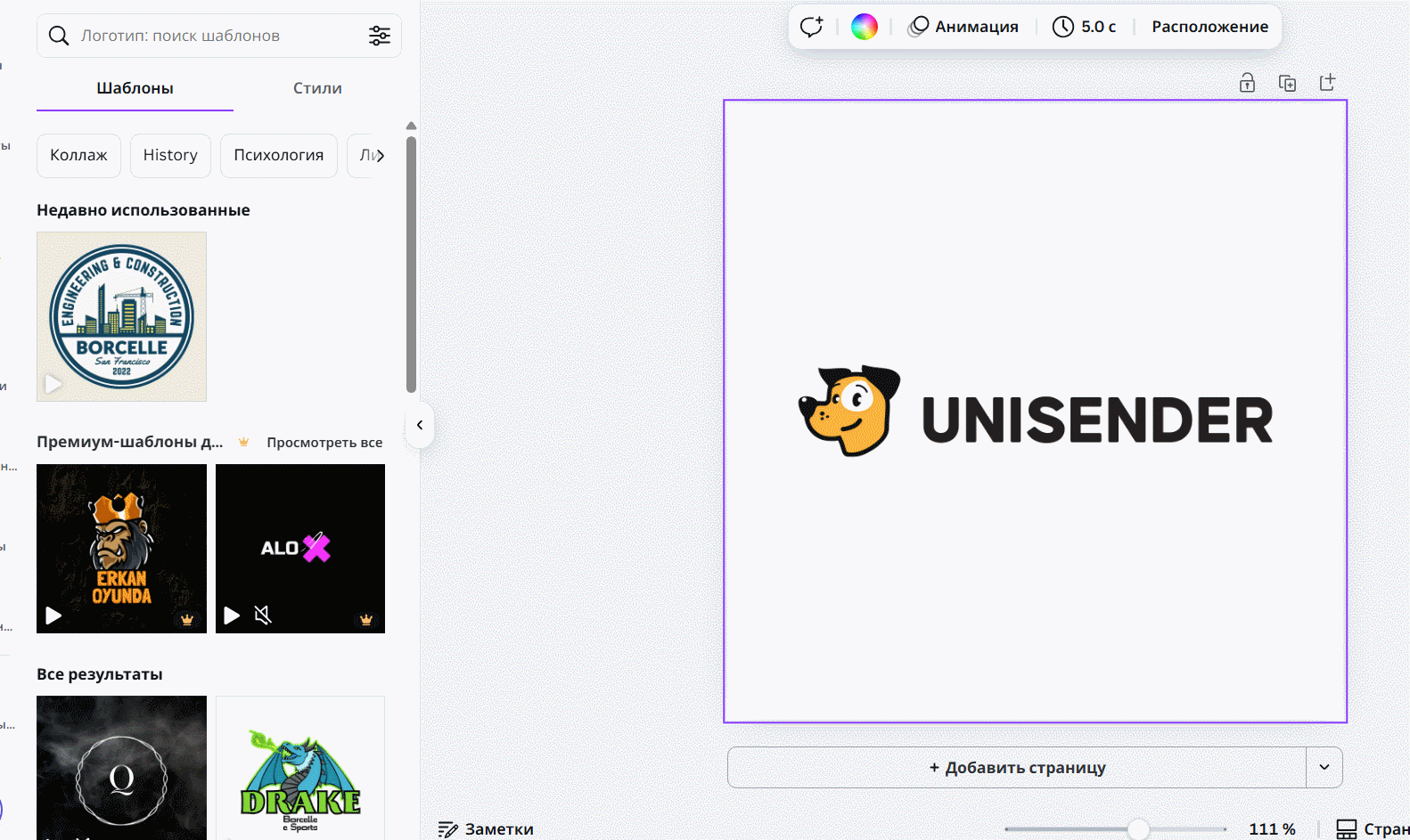1410x840 pixels.
Task: Open the template search filters icon
Action: tap(380, 36)
